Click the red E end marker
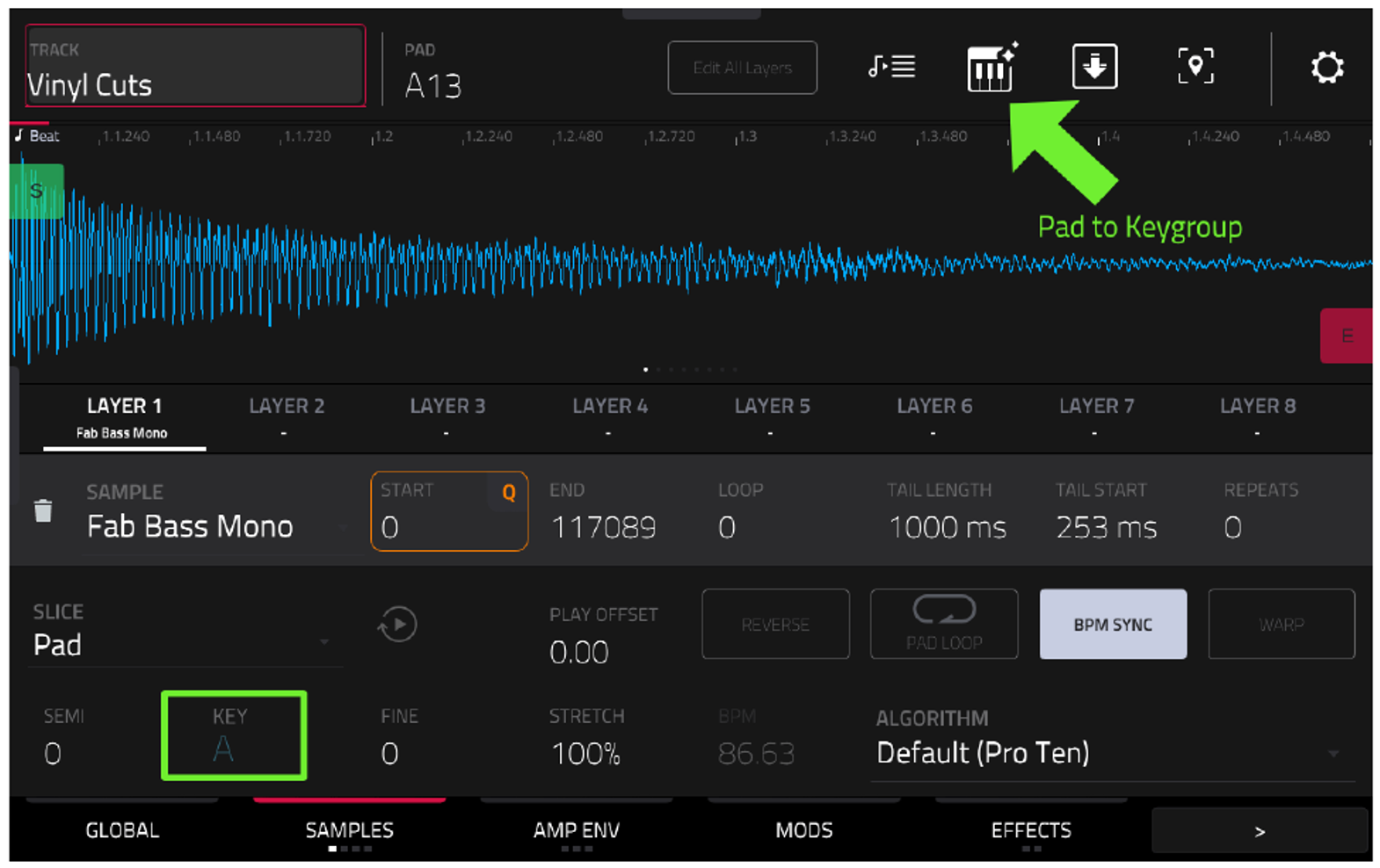This screenshot has width=1380, height=868. (x=1346, y=336)
